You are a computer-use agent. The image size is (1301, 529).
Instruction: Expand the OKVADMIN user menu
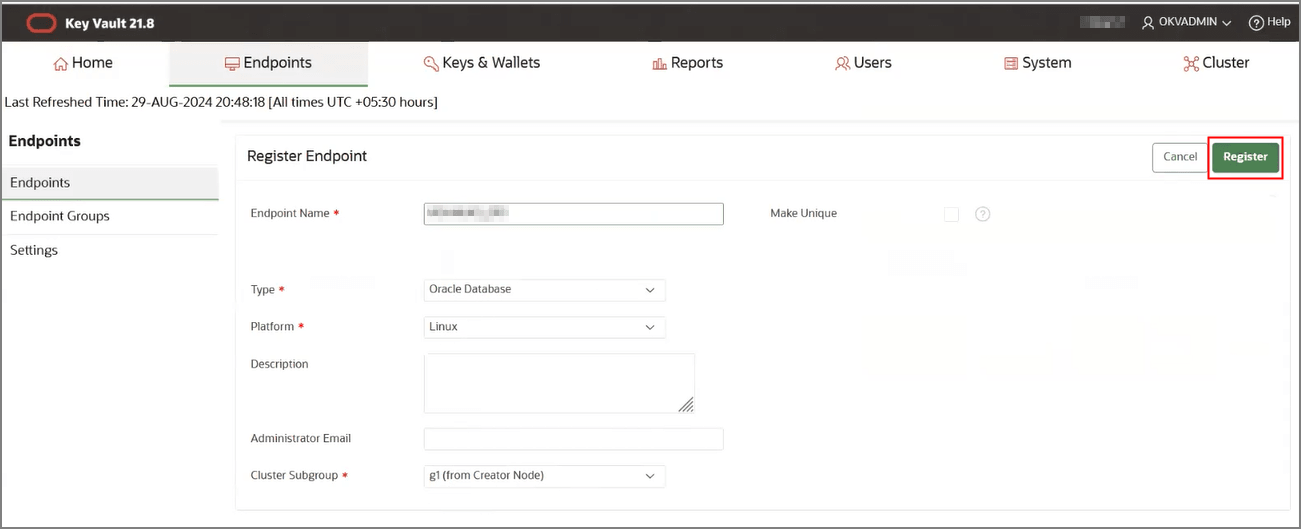pos(1187,22)
